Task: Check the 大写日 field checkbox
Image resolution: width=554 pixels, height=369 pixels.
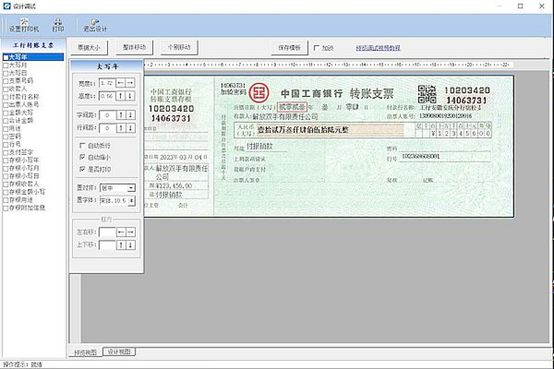Action: 5,73
